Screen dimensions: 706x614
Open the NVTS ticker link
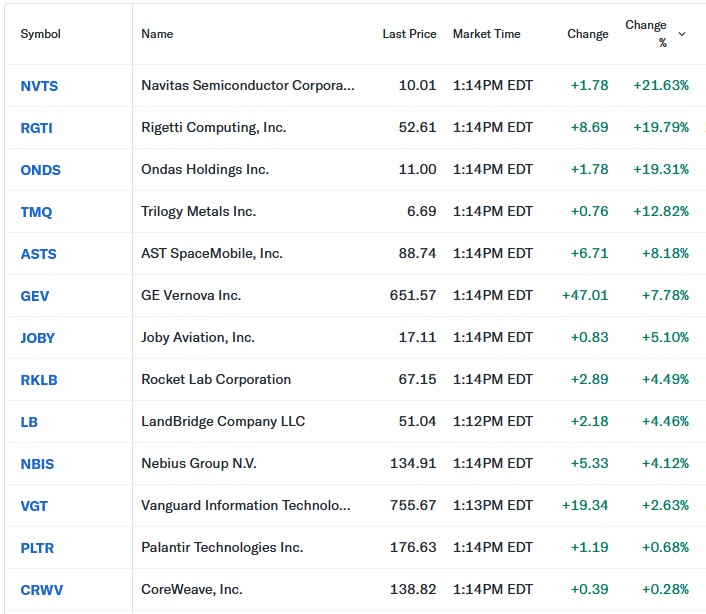pos(39,86)
